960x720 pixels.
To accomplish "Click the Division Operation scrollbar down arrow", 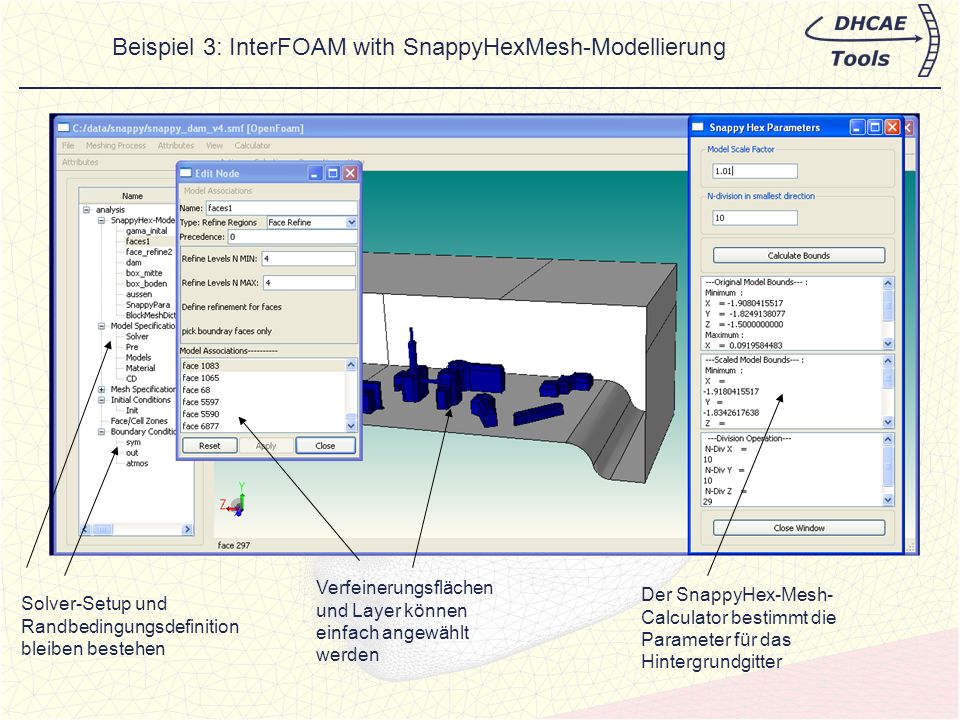I will [x=888, y=500].
